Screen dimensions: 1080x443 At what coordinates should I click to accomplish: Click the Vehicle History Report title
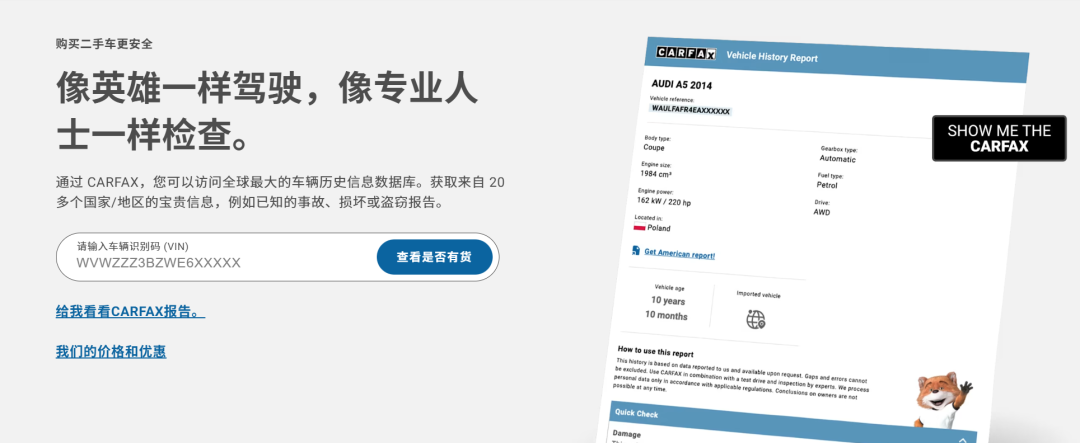point(771,57)
